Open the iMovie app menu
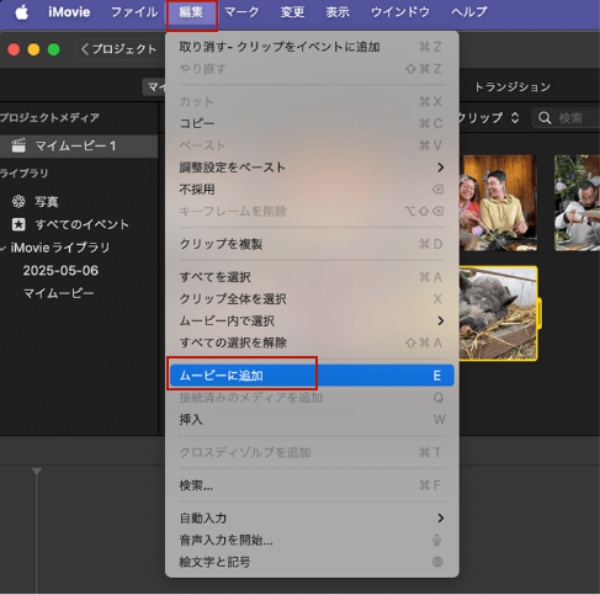Viewport: 600px width, 595px height. pyautogui.click(x=69, y=12)
